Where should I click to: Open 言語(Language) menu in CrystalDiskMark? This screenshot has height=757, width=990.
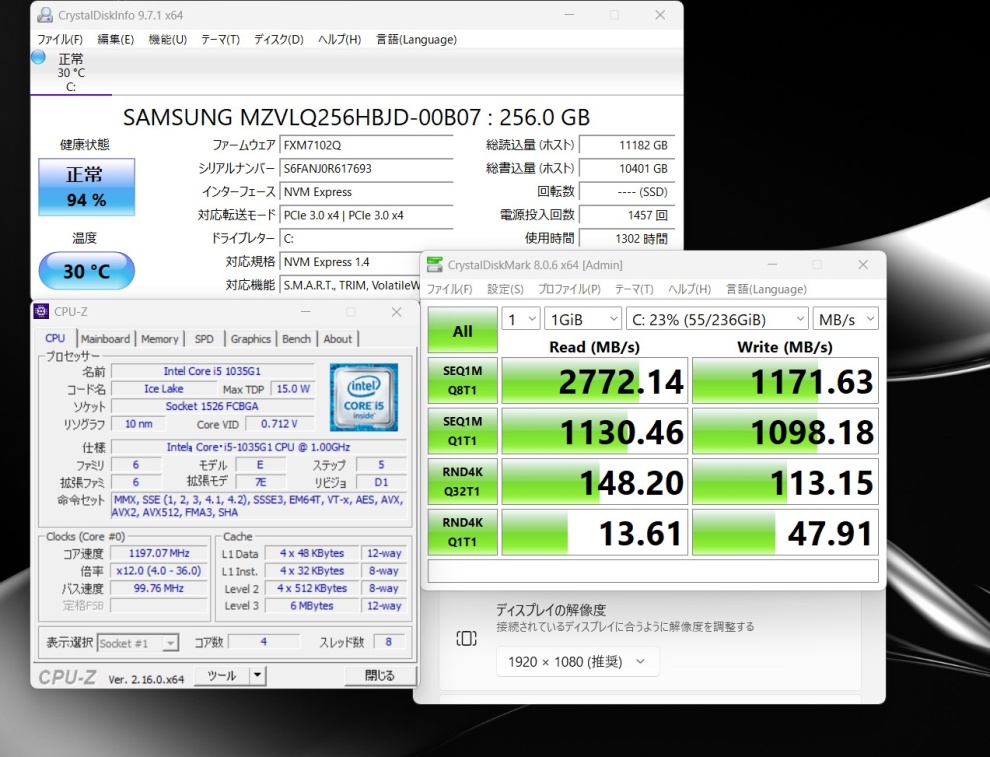pos(766,289)
